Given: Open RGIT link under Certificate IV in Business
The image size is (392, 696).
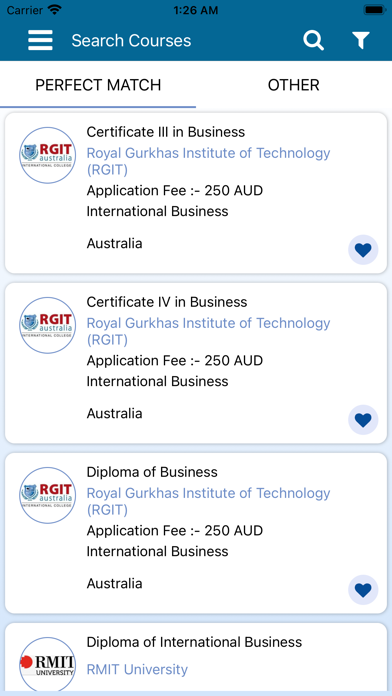Looking at the screenshot, I should (208, 331).
